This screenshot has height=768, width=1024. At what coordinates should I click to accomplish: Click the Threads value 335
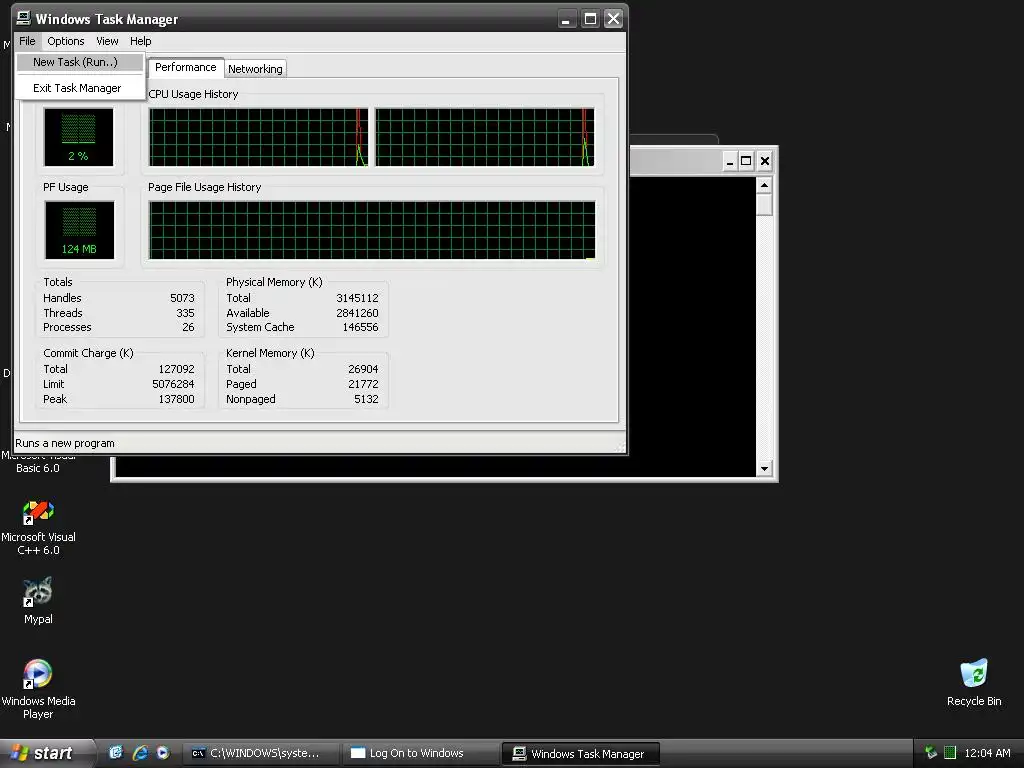click(x=185, y=313)
